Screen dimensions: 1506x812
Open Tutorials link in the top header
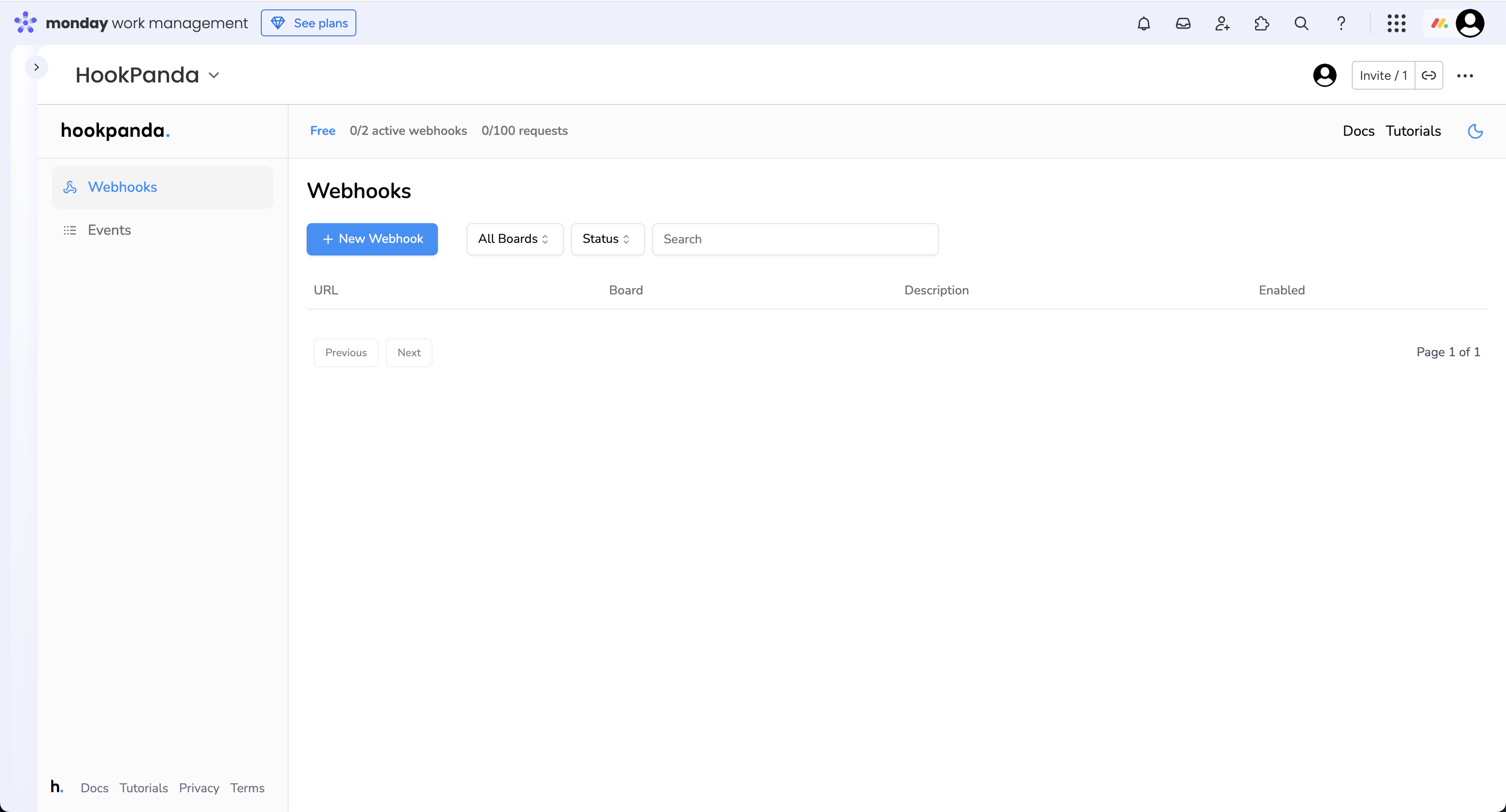point(1413,131)
